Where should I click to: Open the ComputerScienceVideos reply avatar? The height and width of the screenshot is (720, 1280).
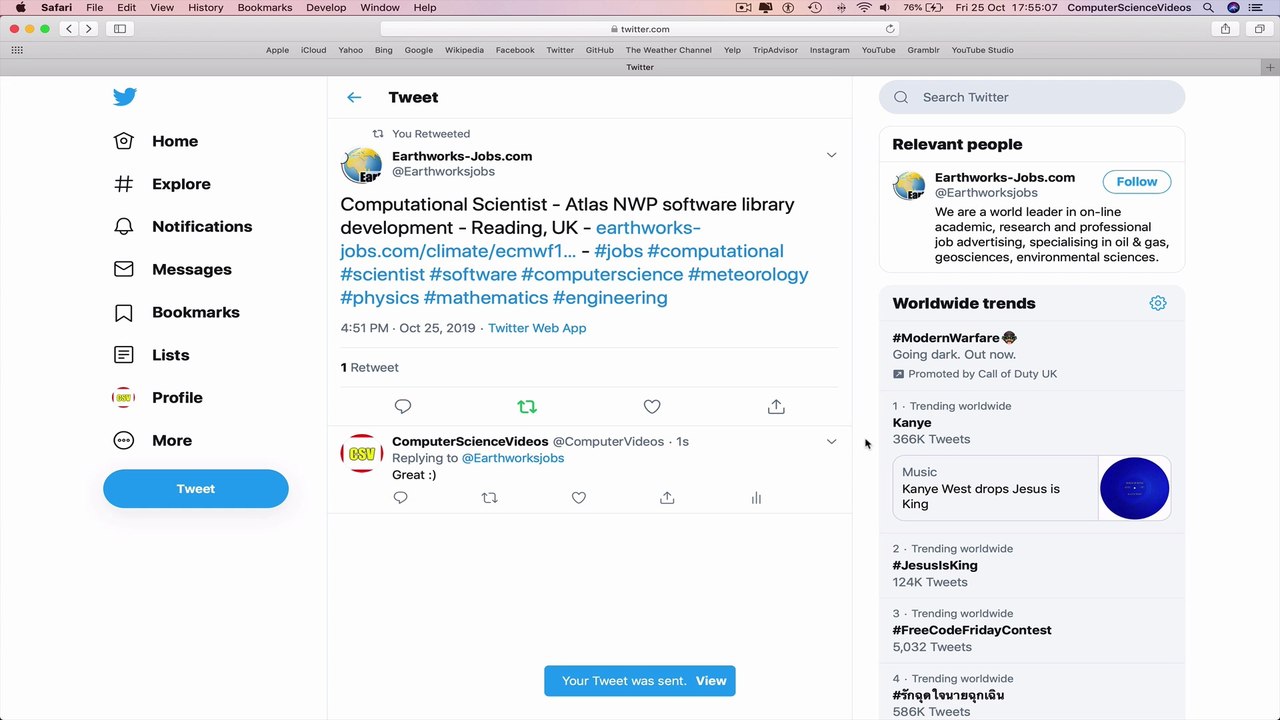click(x=361, y=454)
